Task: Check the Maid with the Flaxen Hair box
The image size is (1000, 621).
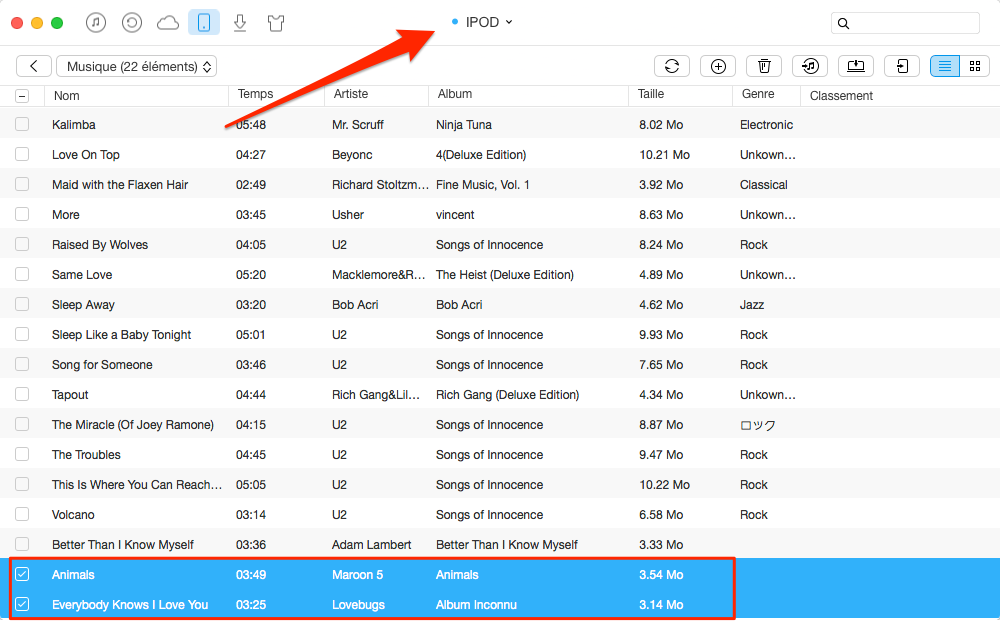Action: tap(22, 184)
